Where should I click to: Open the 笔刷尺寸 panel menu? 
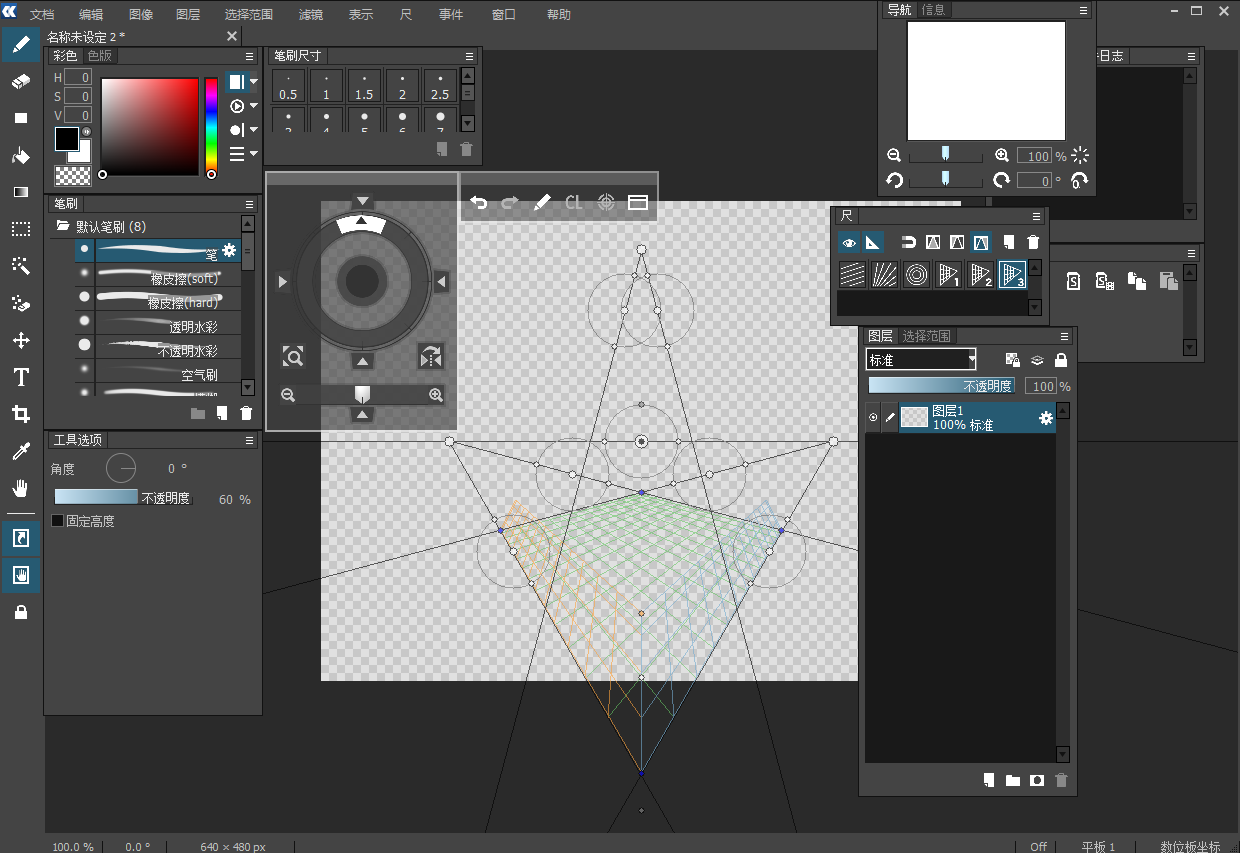click(x=470, y=56)
